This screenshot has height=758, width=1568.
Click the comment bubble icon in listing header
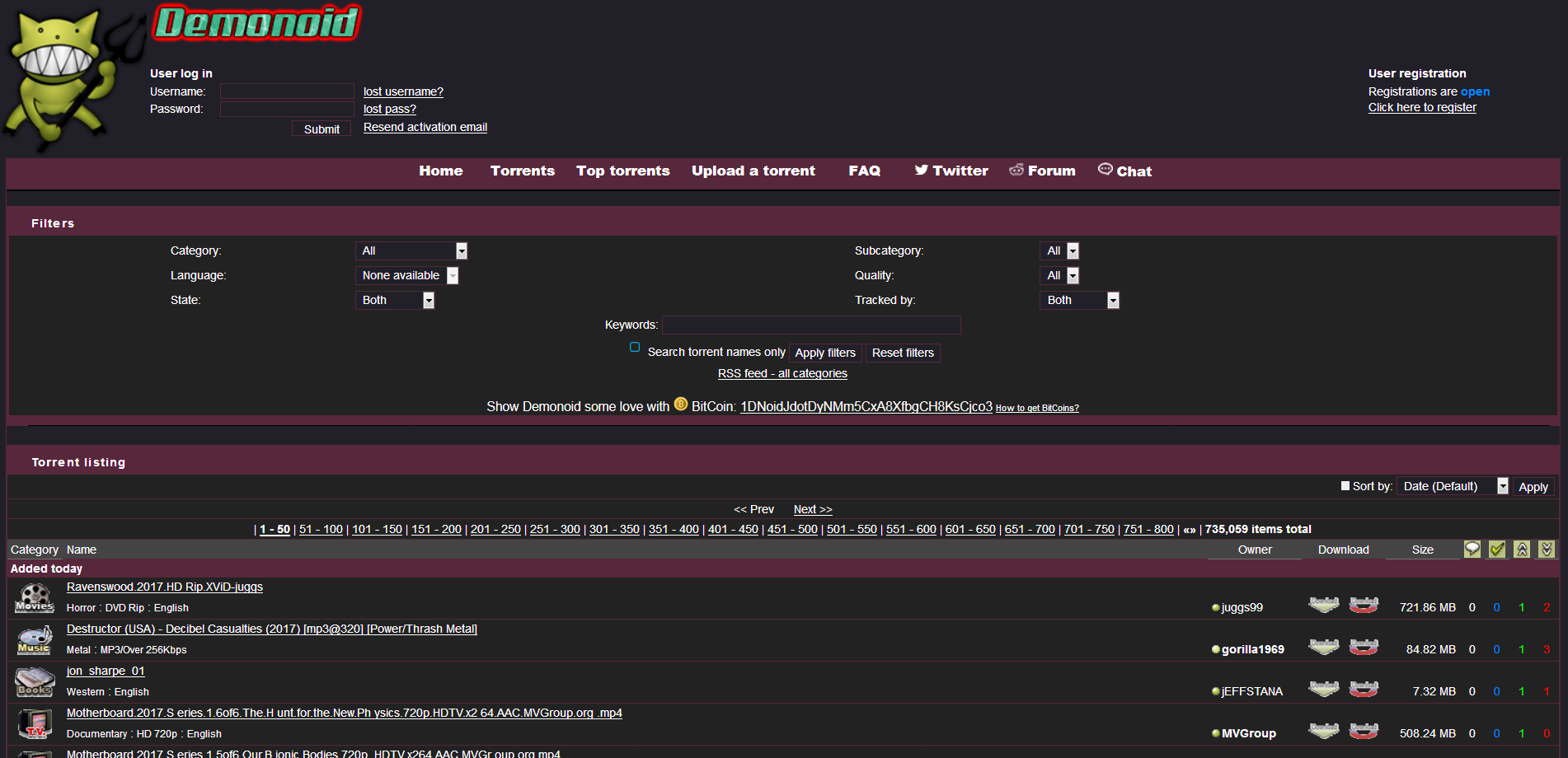point(1472,549)
